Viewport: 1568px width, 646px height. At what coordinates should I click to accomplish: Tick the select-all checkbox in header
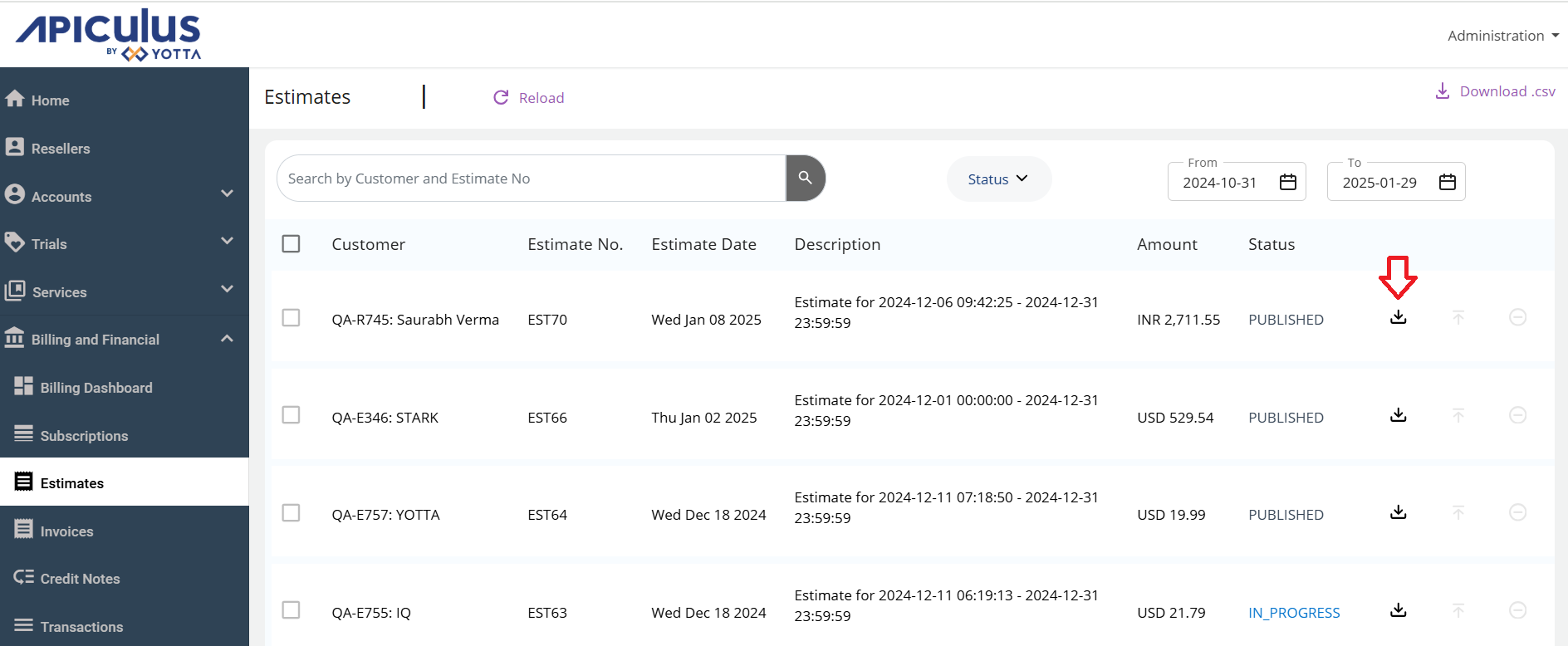tap(291, 244)
